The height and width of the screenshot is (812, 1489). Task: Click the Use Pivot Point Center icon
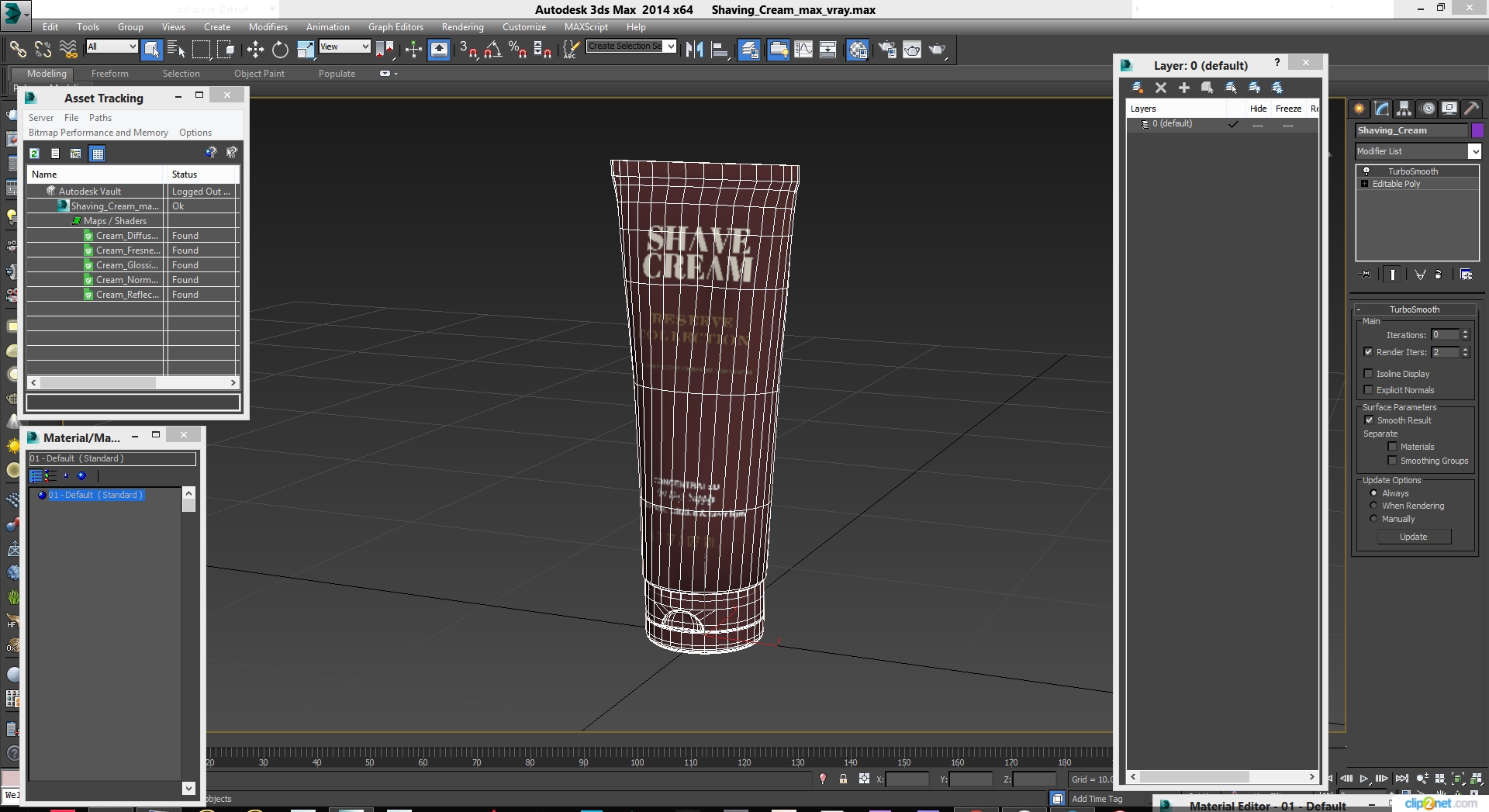tap(385, 50)
